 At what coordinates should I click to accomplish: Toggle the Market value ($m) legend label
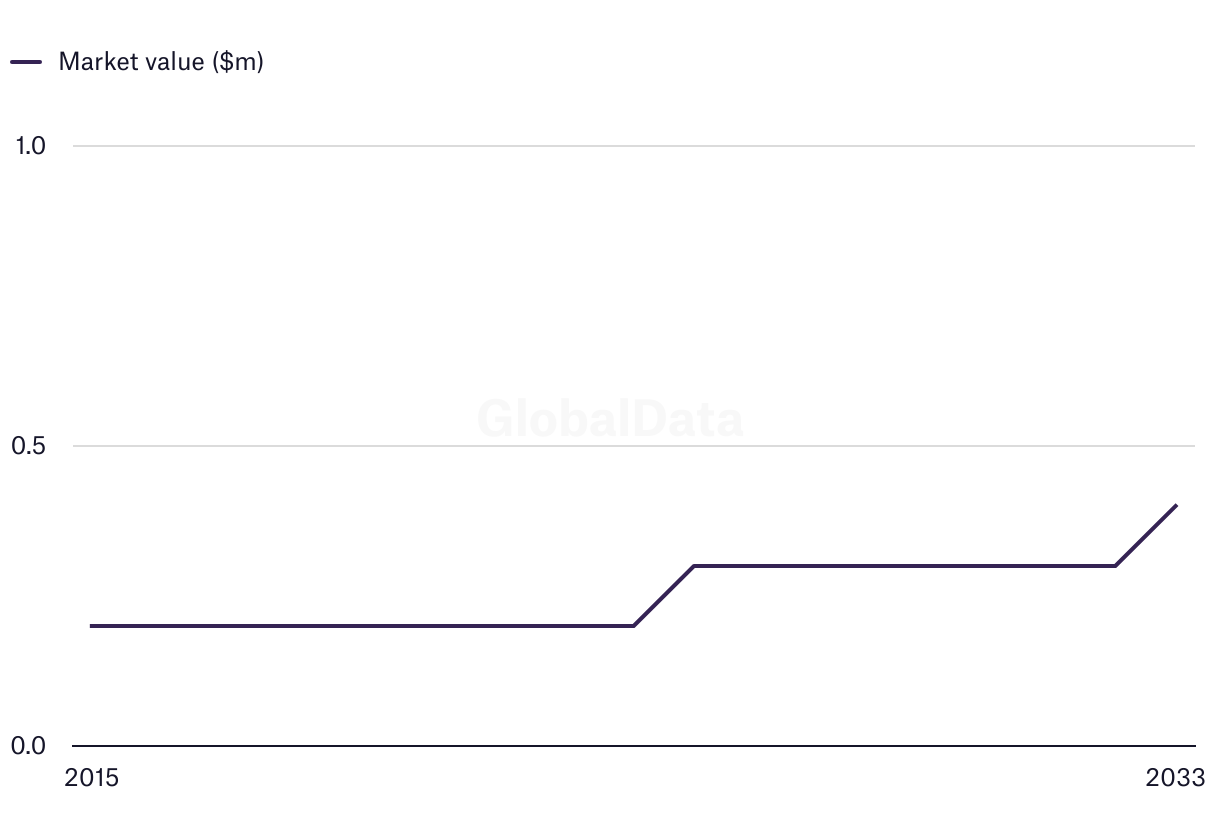(161, 62)
